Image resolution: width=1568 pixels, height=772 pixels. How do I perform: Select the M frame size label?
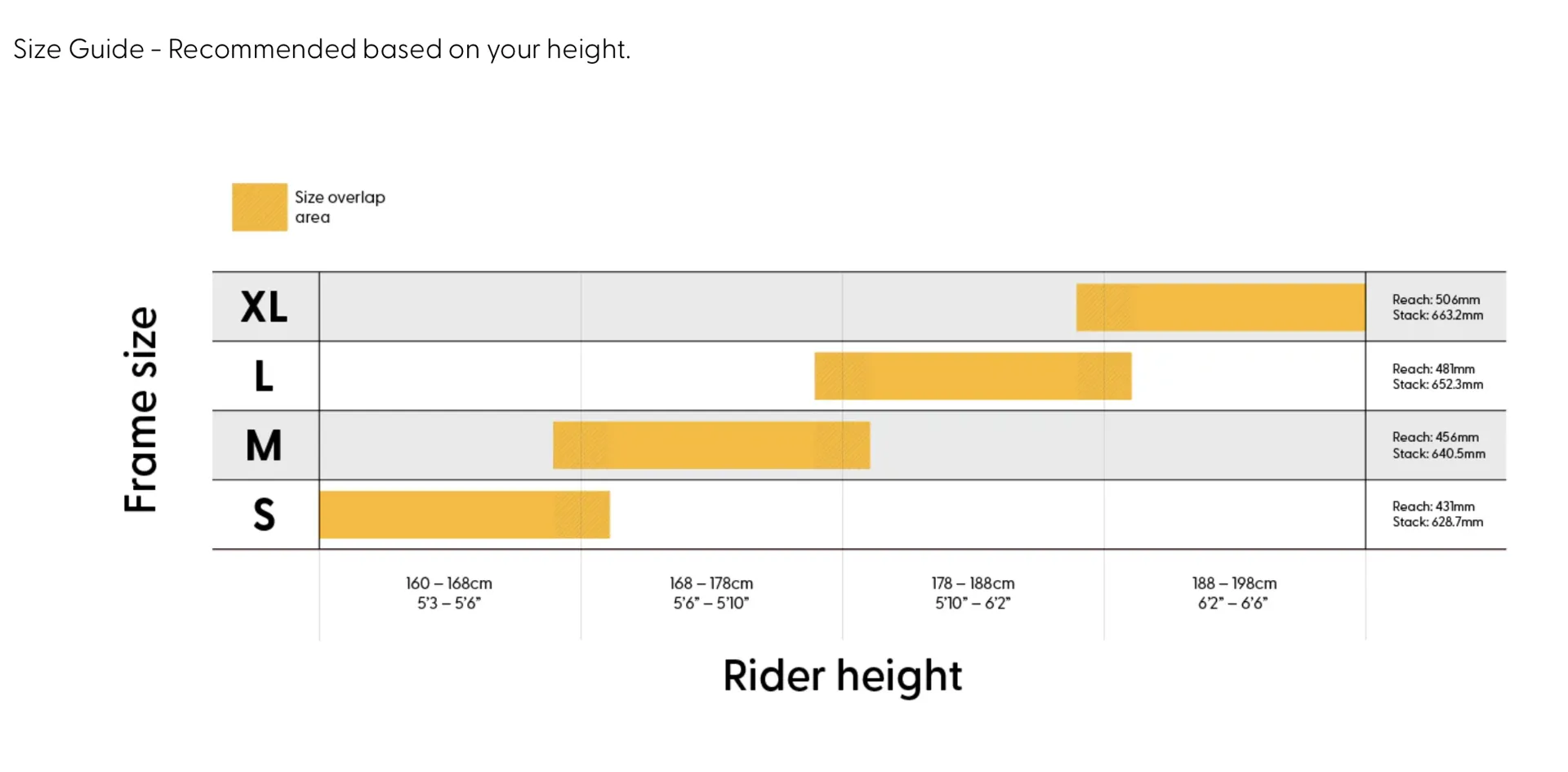[264, 445]
